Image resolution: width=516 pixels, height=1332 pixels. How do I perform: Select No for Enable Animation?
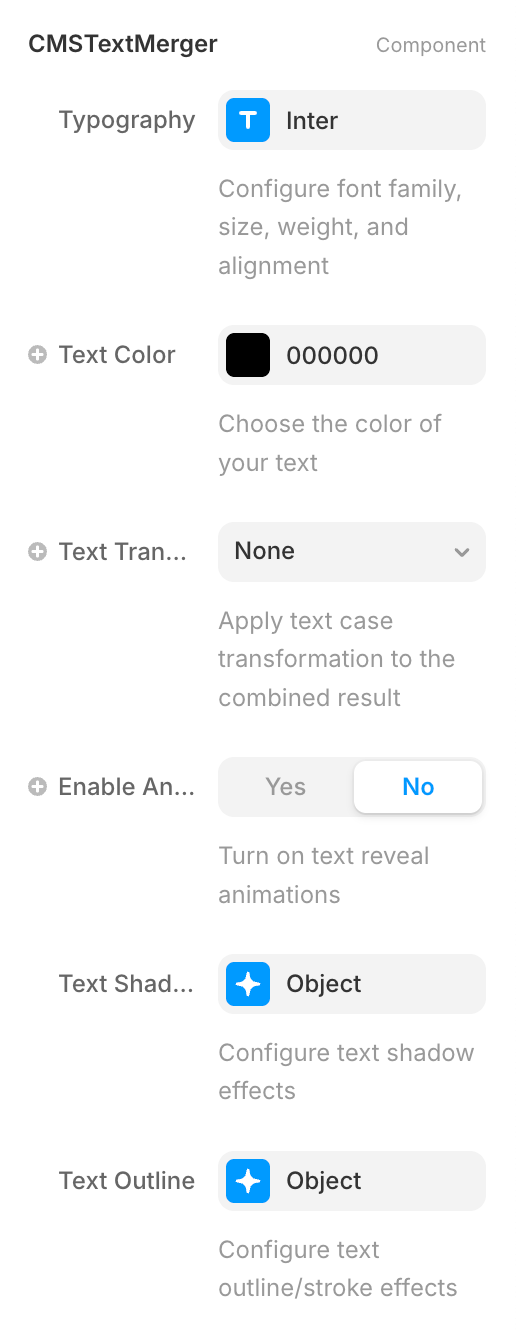(418, 787)
